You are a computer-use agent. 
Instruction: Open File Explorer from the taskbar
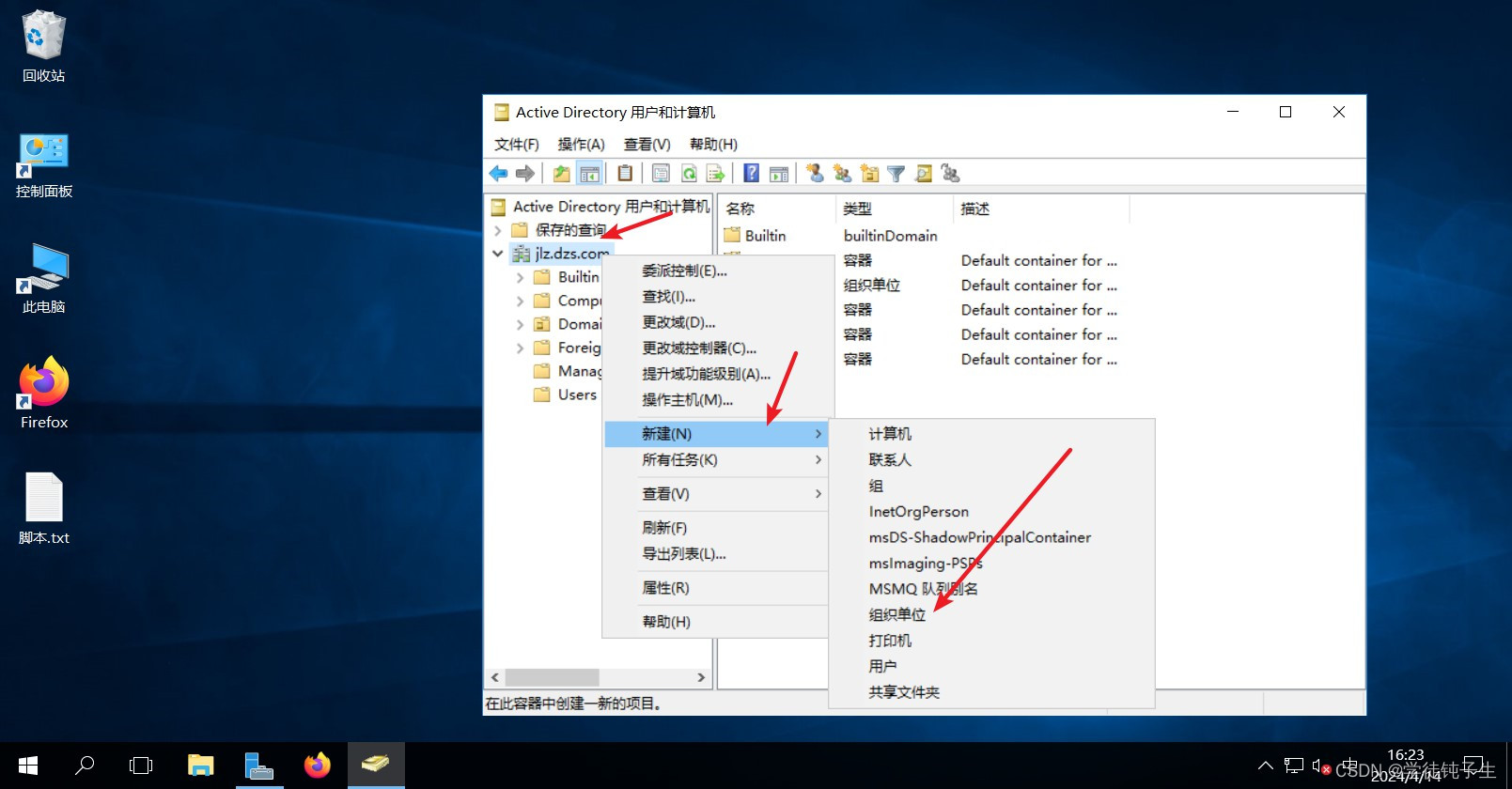[x=200, y=766]
